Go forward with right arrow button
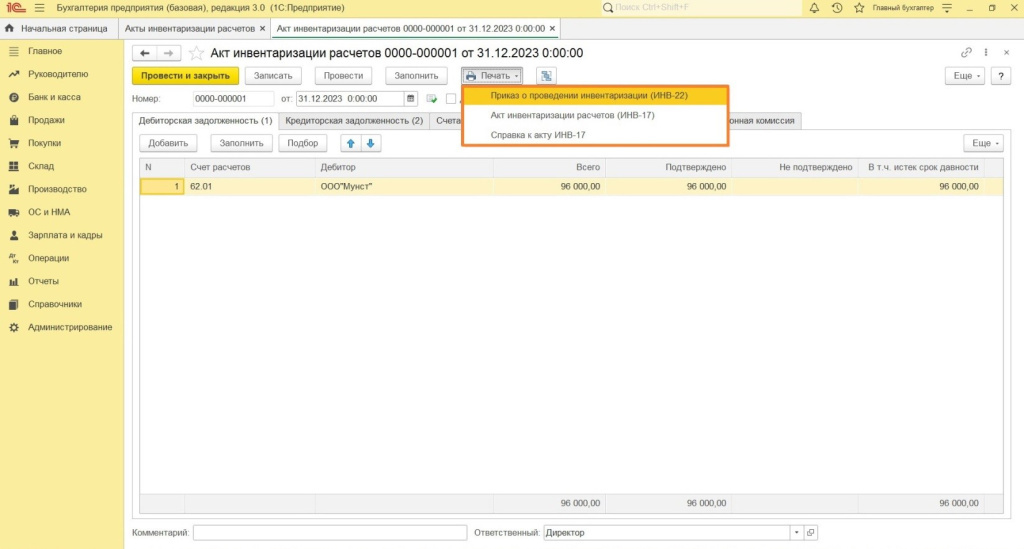This screenshot has width=1024, height=549. 168,53
